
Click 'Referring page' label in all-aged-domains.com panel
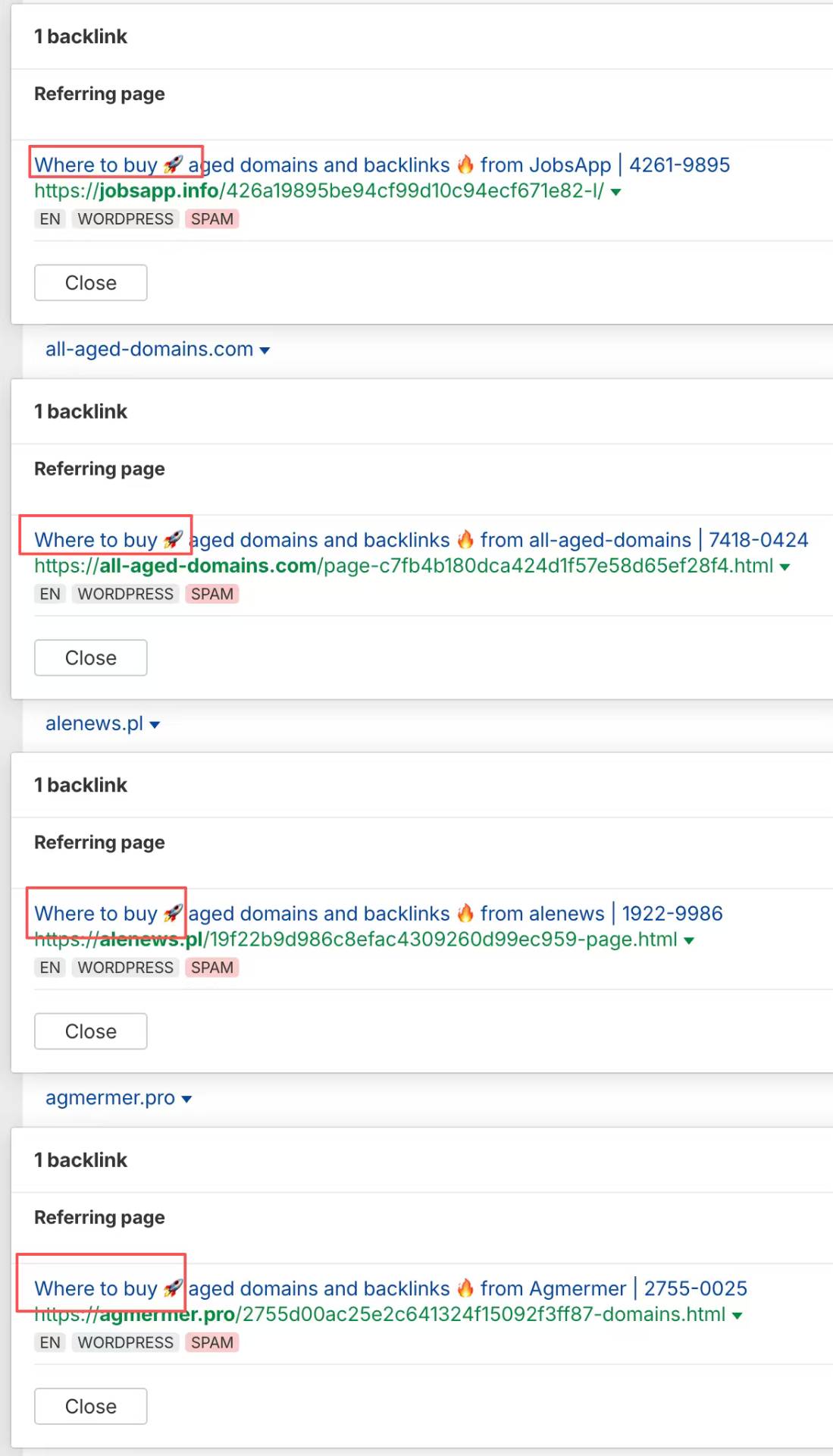pos(99,469)
